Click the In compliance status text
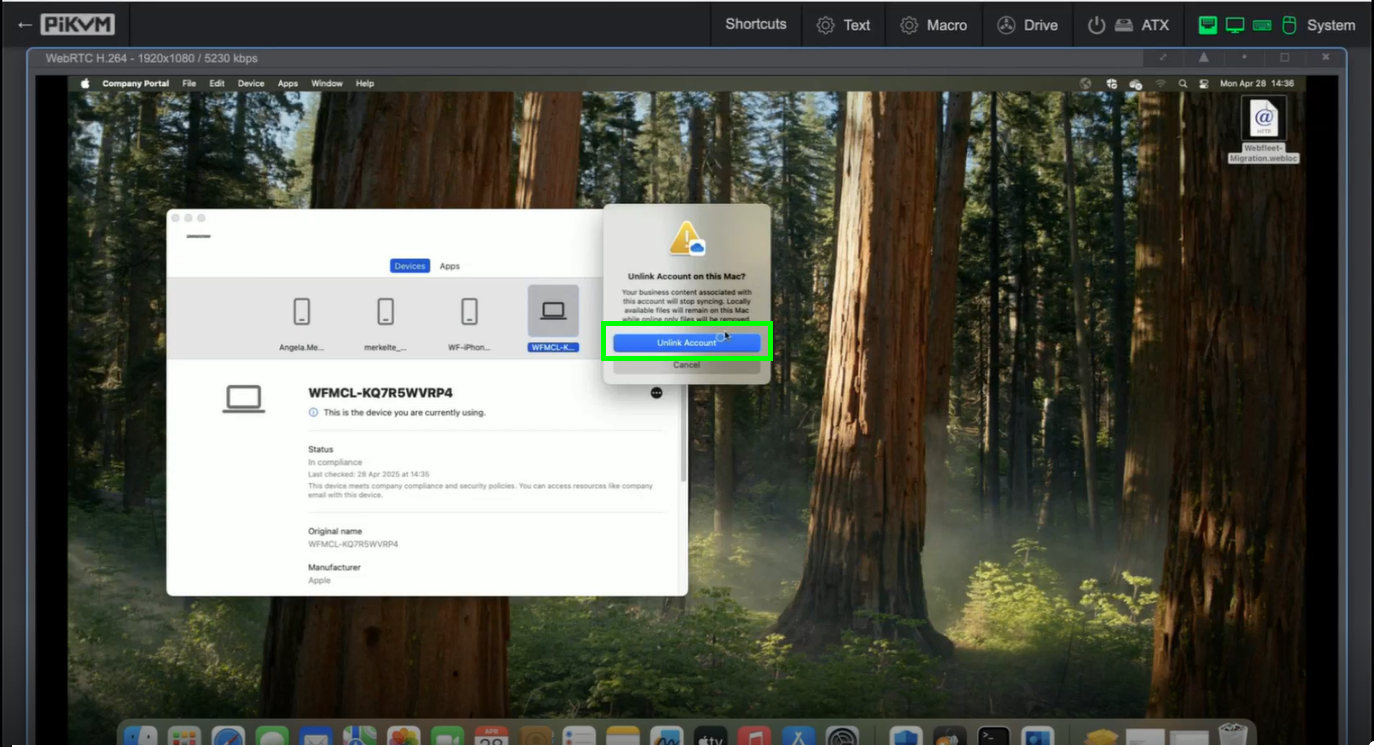1374x747 pixels. pyautogui.click(x=335, y=462)
